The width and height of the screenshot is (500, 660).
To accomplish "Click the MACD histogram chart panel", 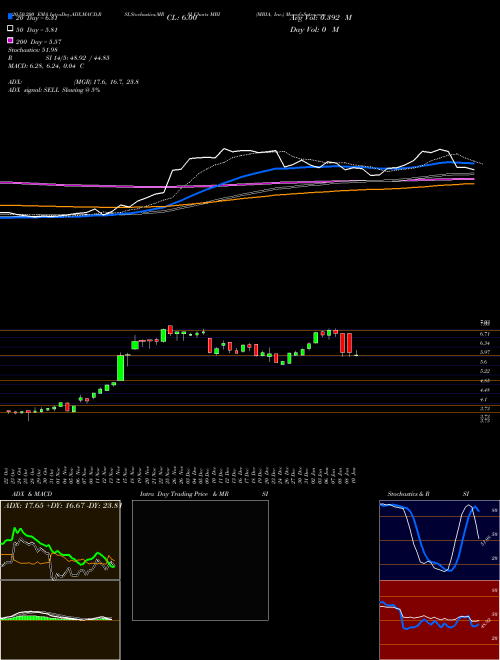I will pyautogui.click(x=60, y=620).
